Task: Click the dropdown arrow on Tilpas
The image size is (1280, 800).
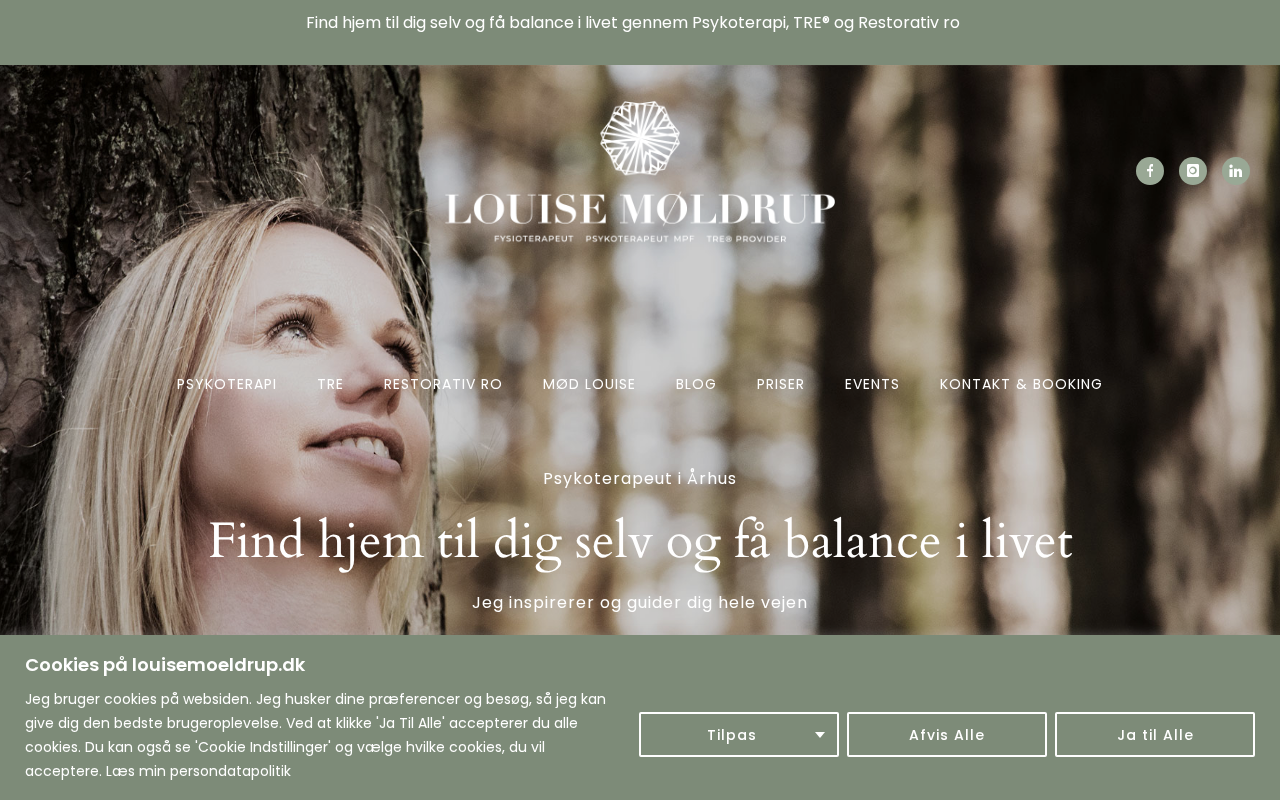Action: pos(820,735)
